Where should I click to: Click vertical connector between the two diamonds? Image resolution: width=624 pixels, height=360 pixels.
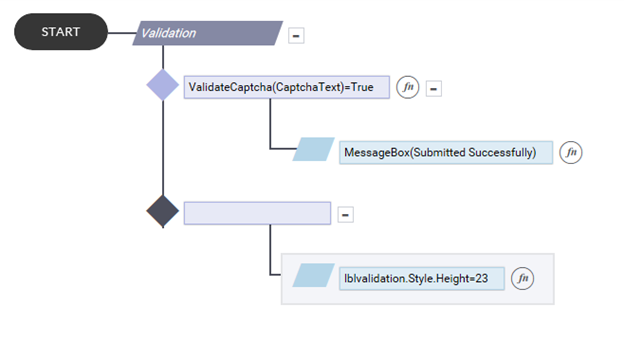pyautogui.click(x=163, y=148)
